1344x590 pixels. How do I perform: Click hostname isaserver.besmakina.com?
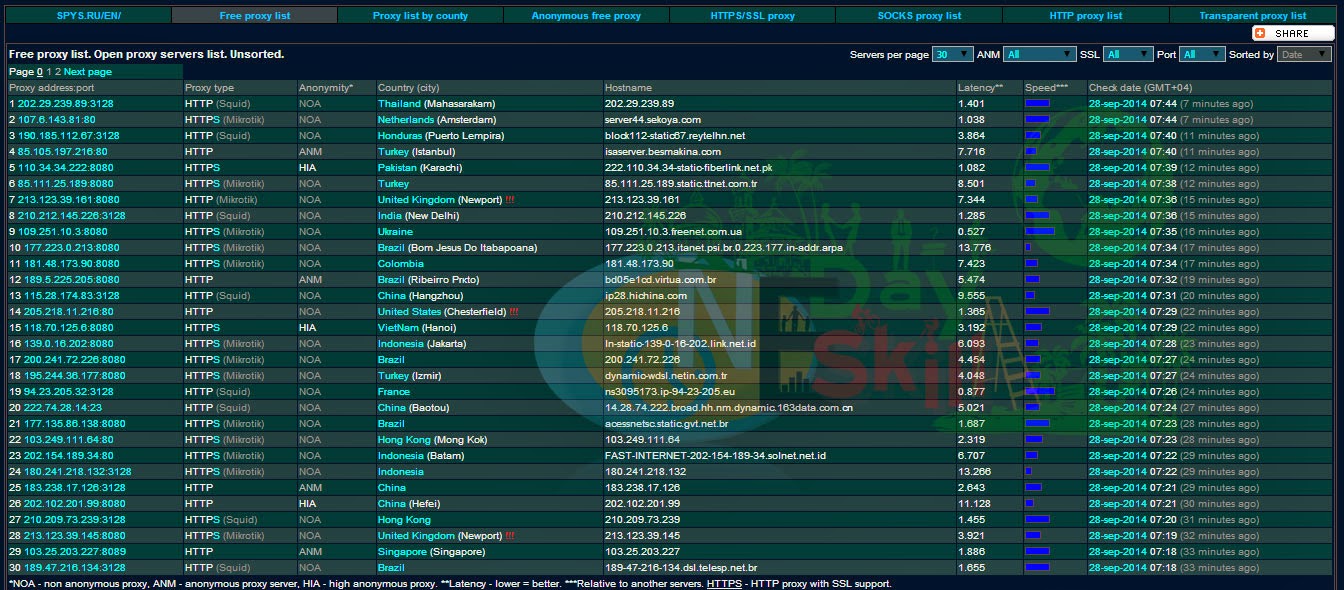click(663, 152)
